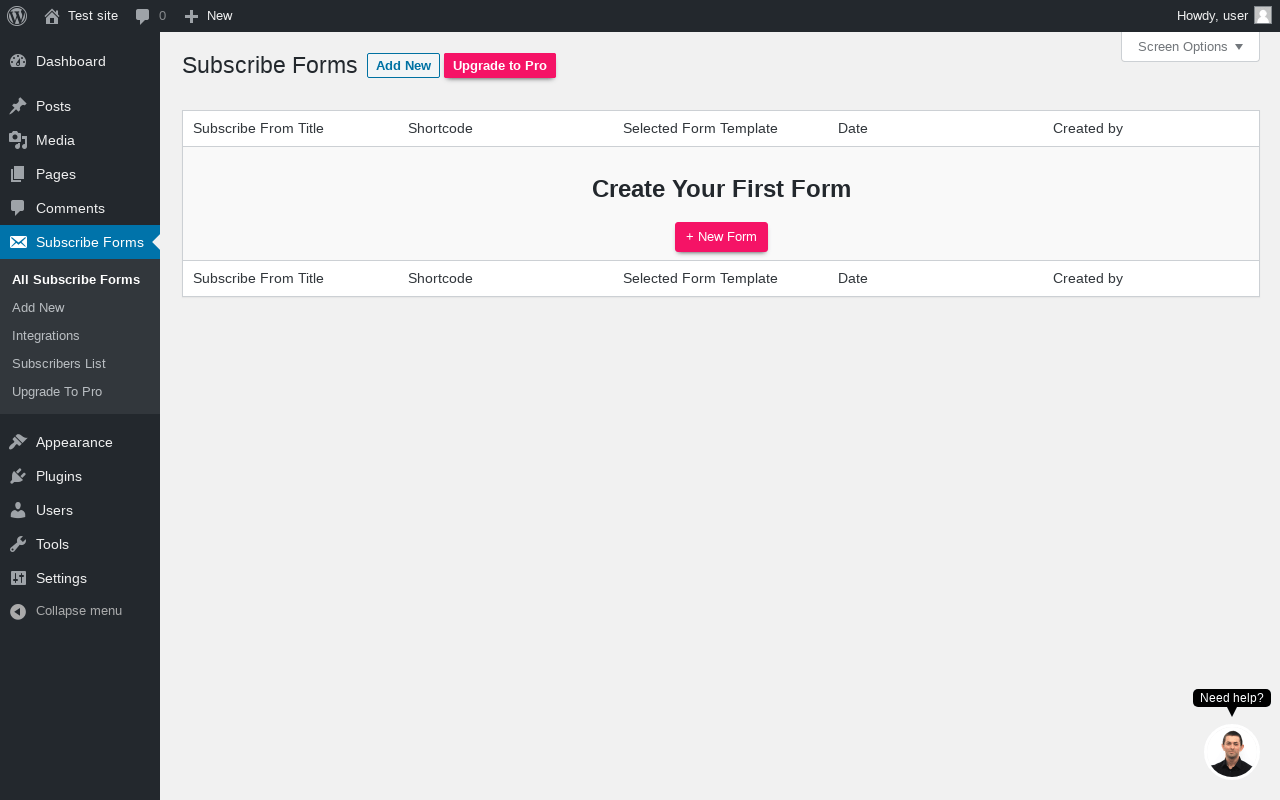
Task: Click the plus New icon in admin bar
Action: (192, 16)
